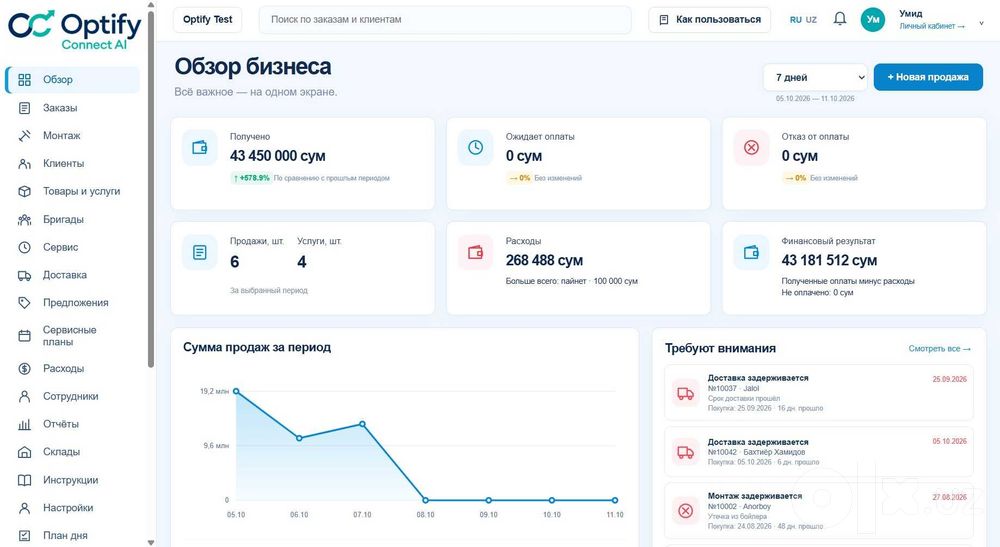The width and height of the screenshot is (1000, 547).
Task: Click the Сотрудники person icon
Action: (24, 397)
